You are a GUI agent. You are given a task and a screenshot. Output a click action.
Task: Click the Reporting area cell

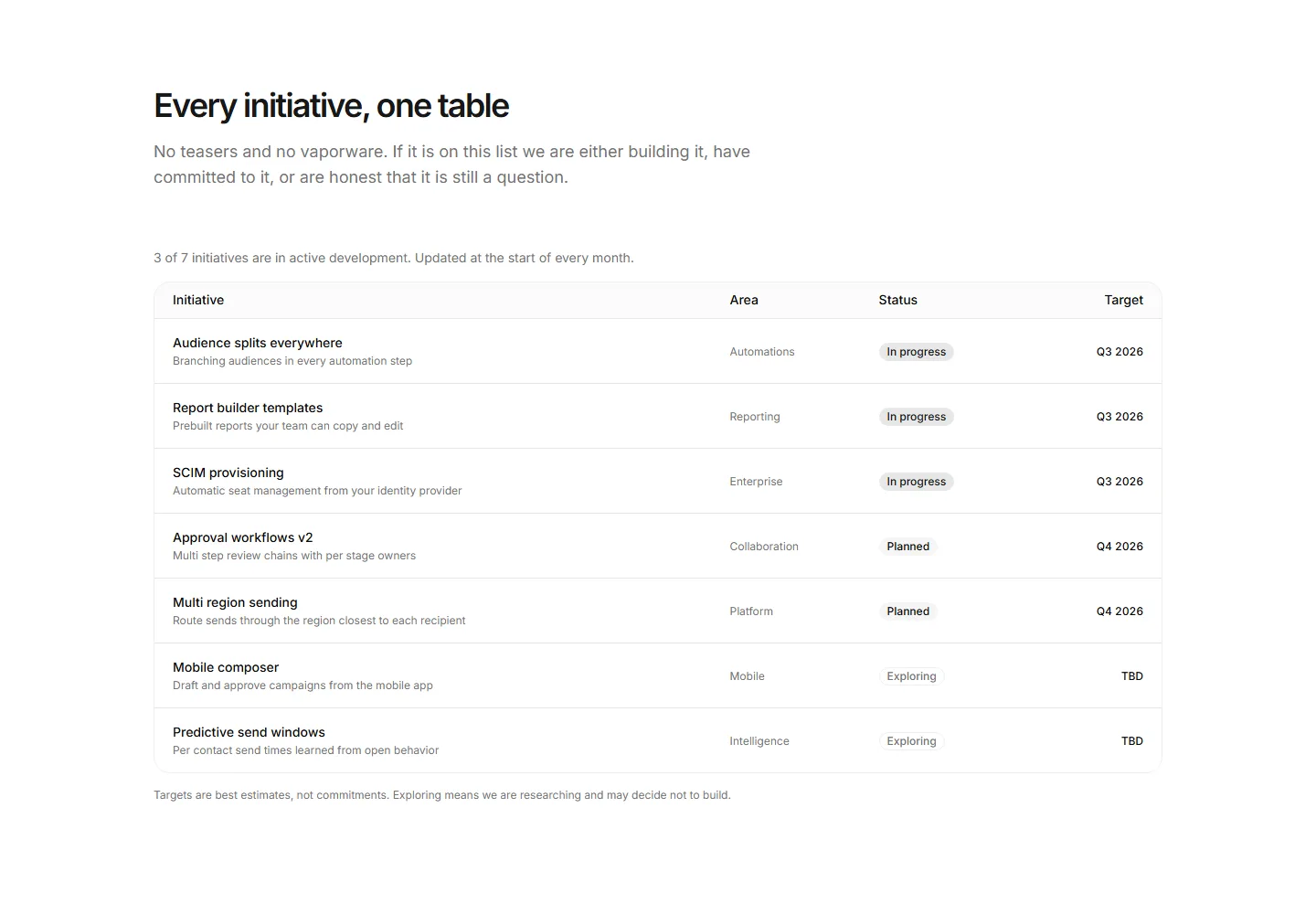(755, 417)
